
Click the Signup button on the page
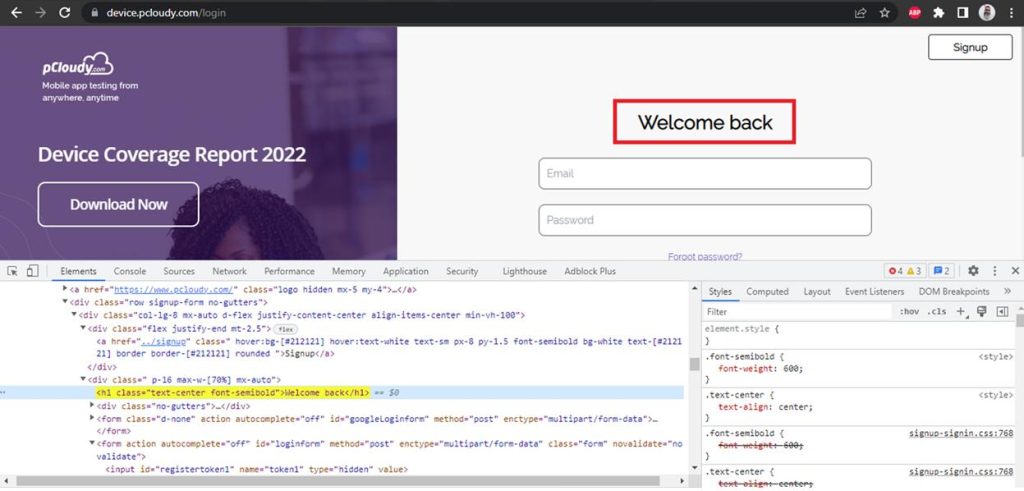click(x=969, y=47)
